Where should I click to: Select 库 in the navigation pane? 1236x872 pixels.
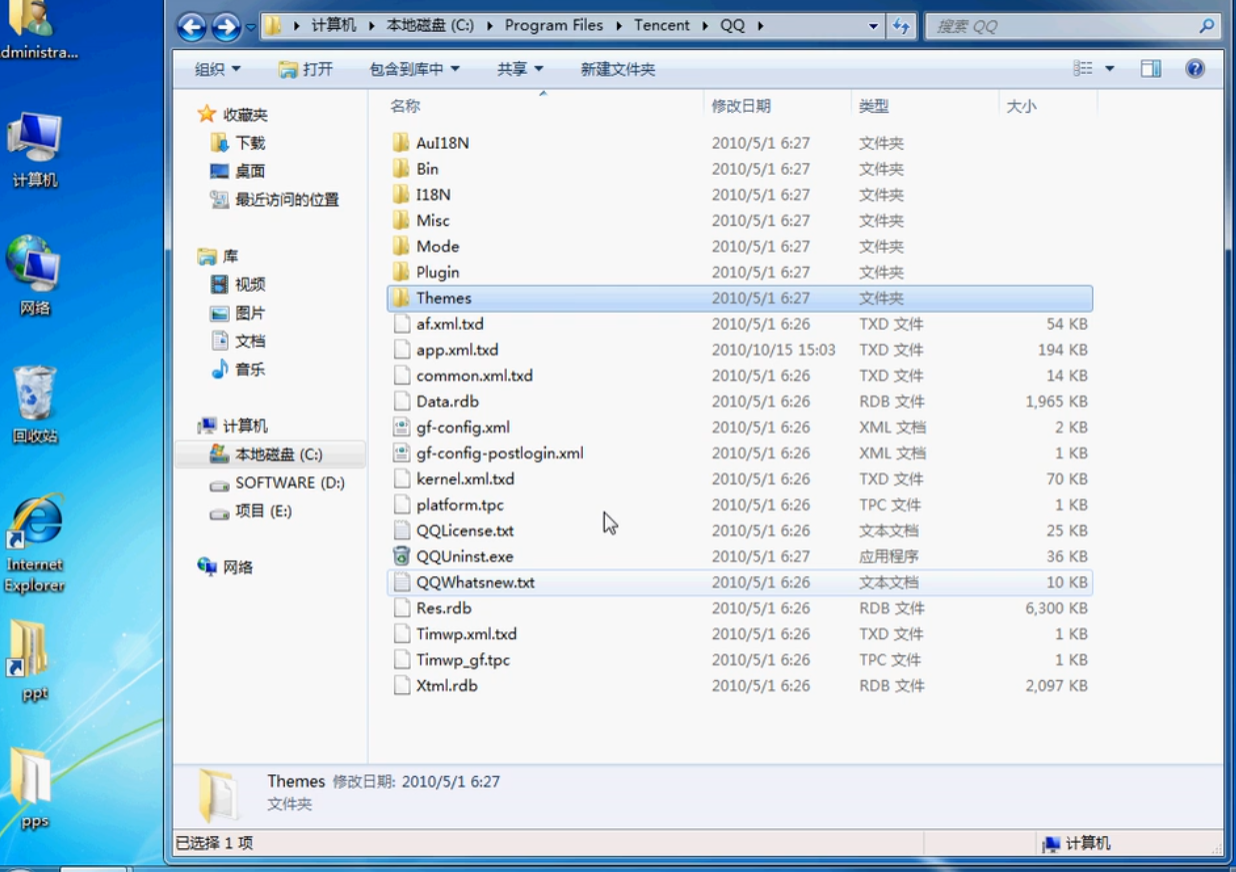pos(230,256)
